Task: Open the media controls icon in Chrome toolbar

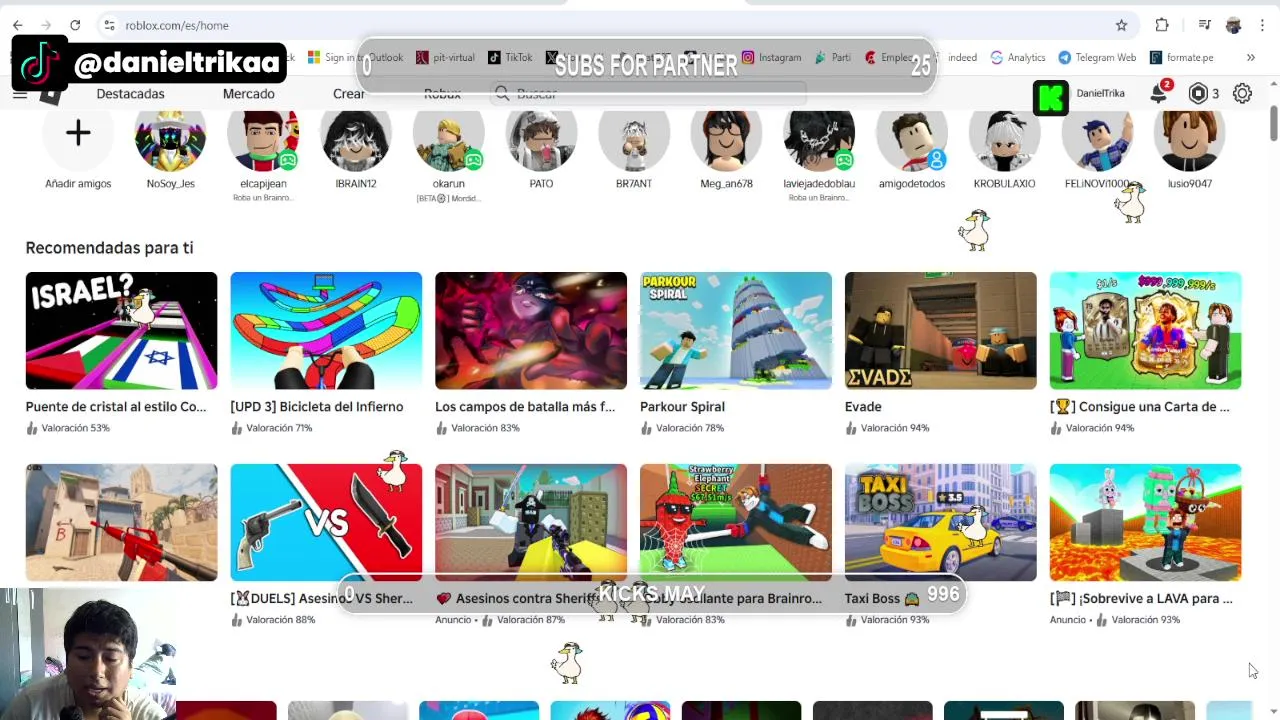Action: point(1207,25)
